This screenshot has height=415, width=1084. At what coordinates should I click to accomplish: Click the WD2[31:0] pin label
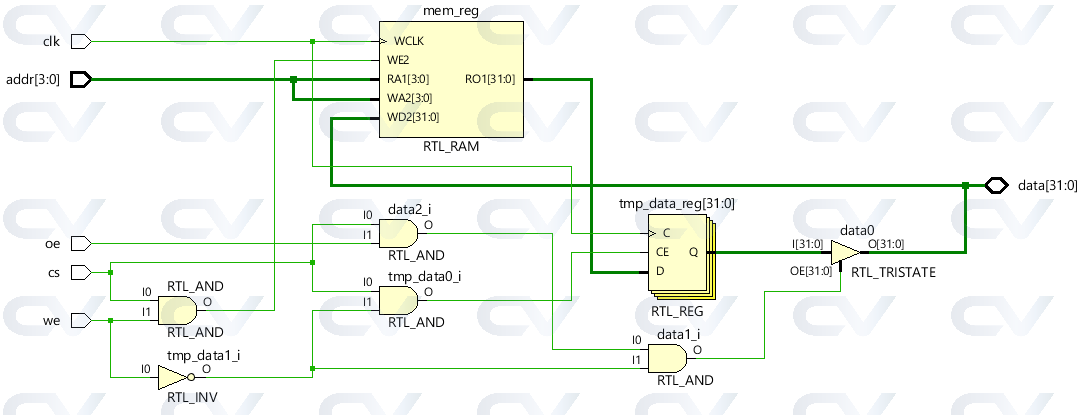(x=413, y=118)
